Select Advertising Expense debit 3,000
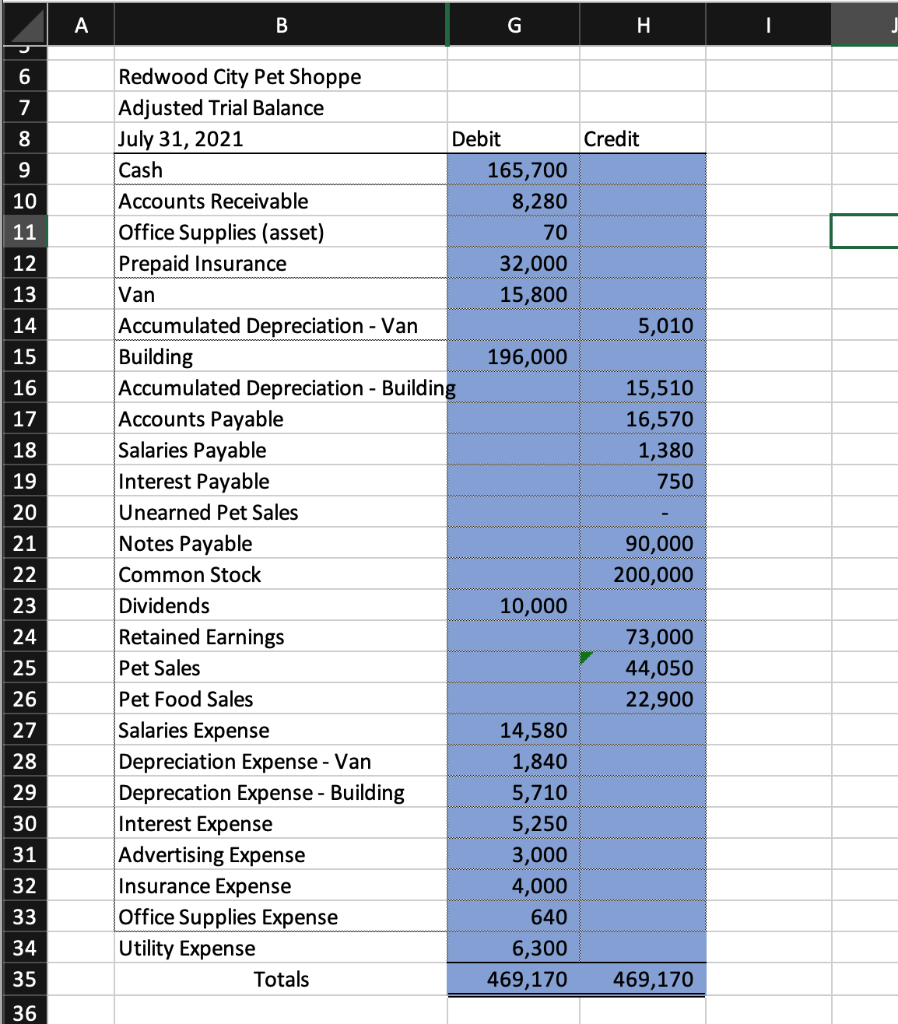Viewport: 898px width, 1024px height. 513,855
